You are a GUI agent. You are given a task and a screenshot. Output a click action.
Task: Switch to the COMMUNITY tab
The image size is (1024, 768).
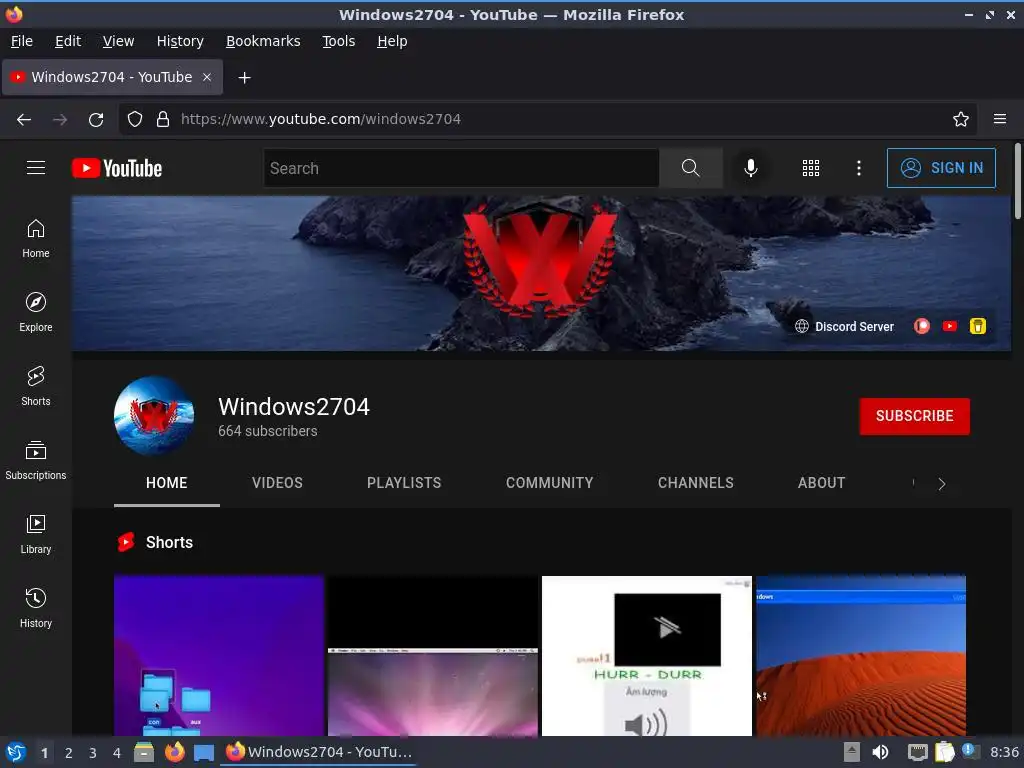point(549,483)
